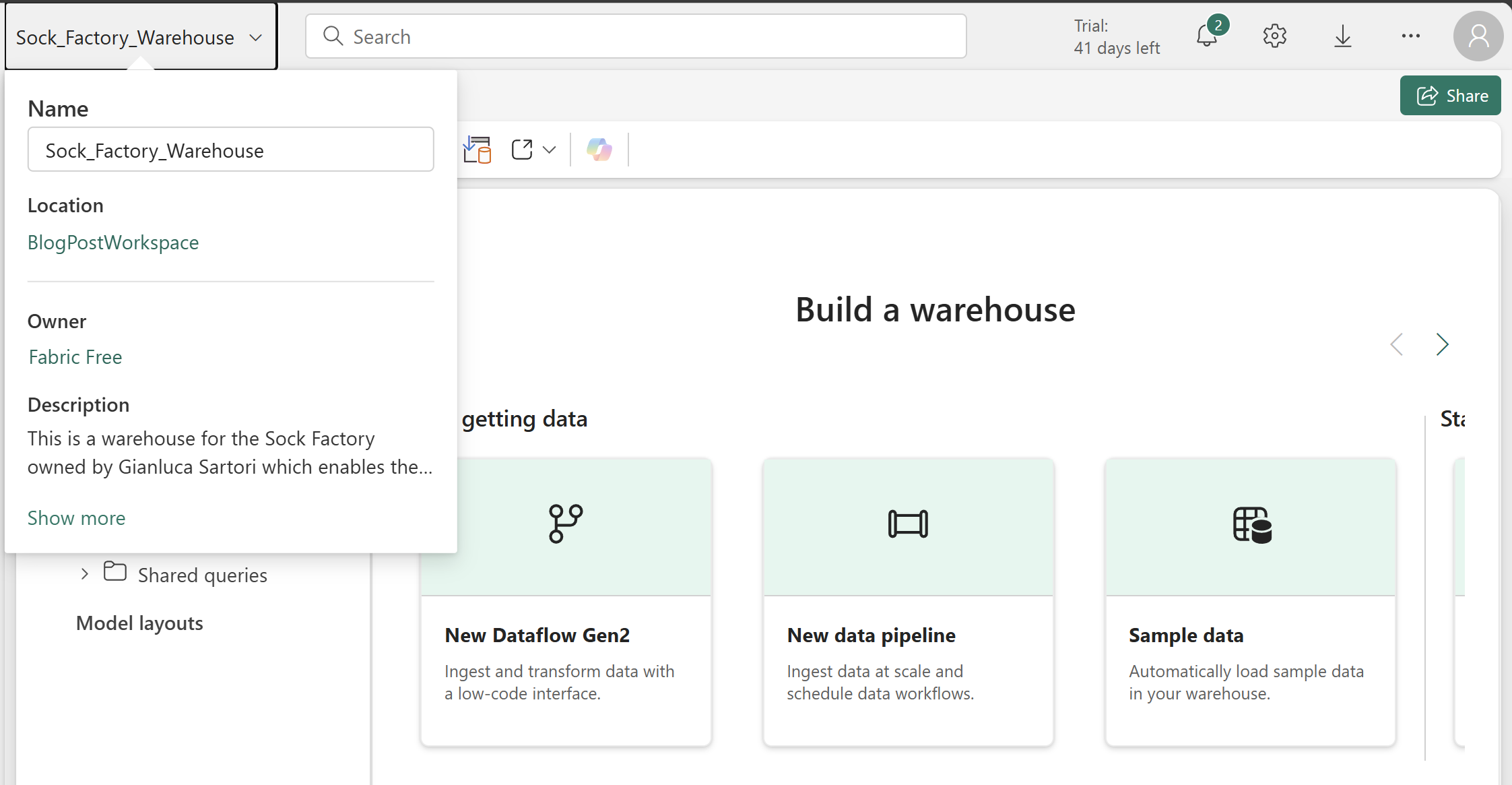Expand the dropdown next to export icon
The height and width of the screenshot is (785, 1512).
(550, 150)
